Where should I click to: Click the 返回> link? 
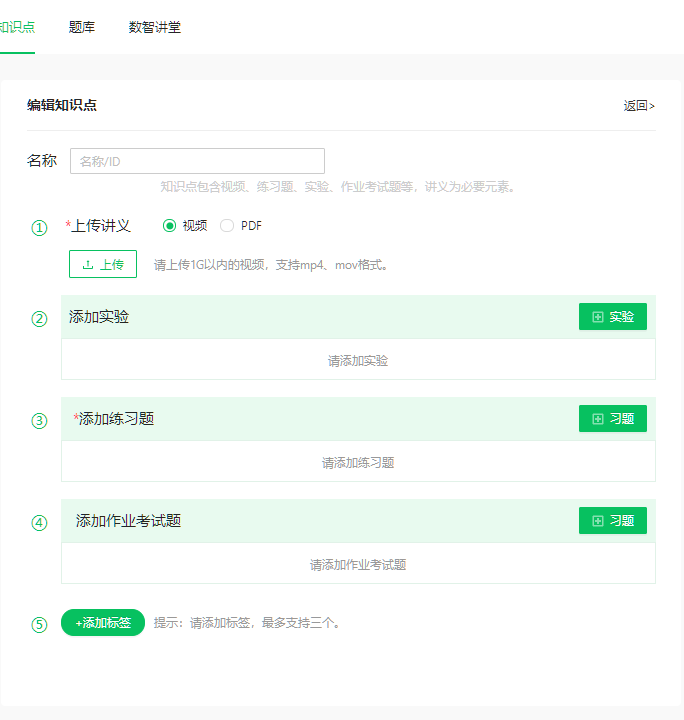pos(639,106)
